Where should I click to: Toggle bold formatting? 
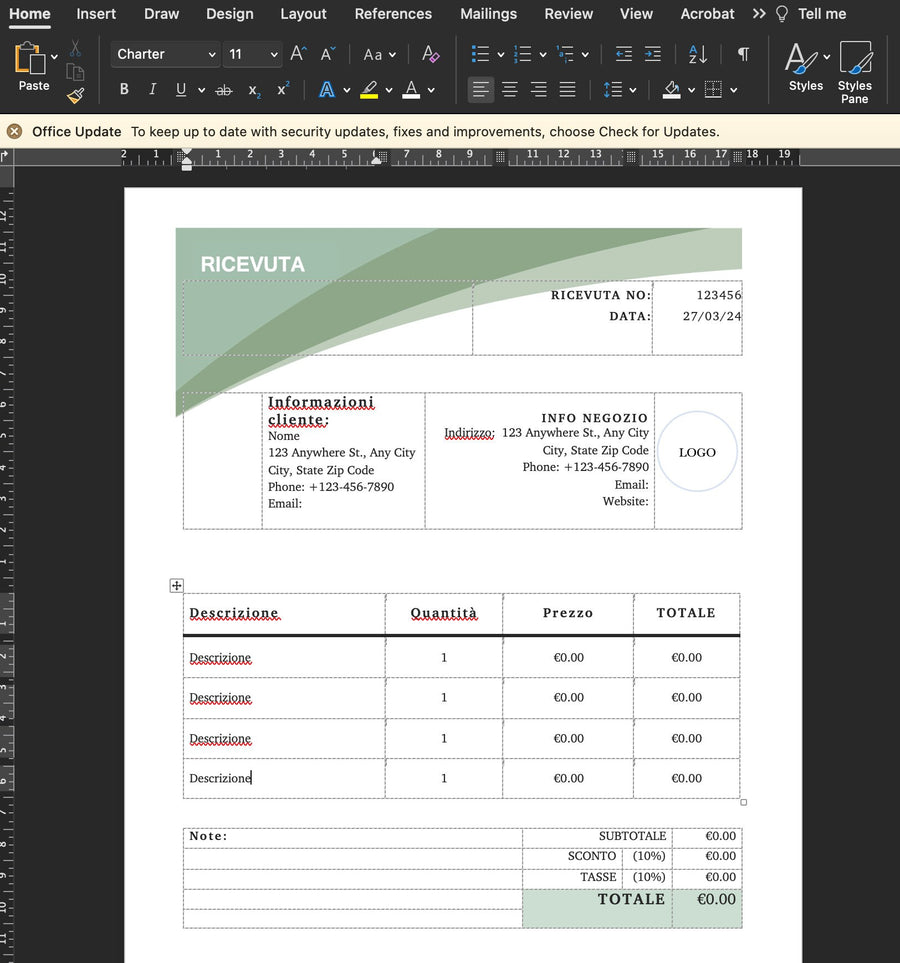pyautogui.click(x=124, y=90)
